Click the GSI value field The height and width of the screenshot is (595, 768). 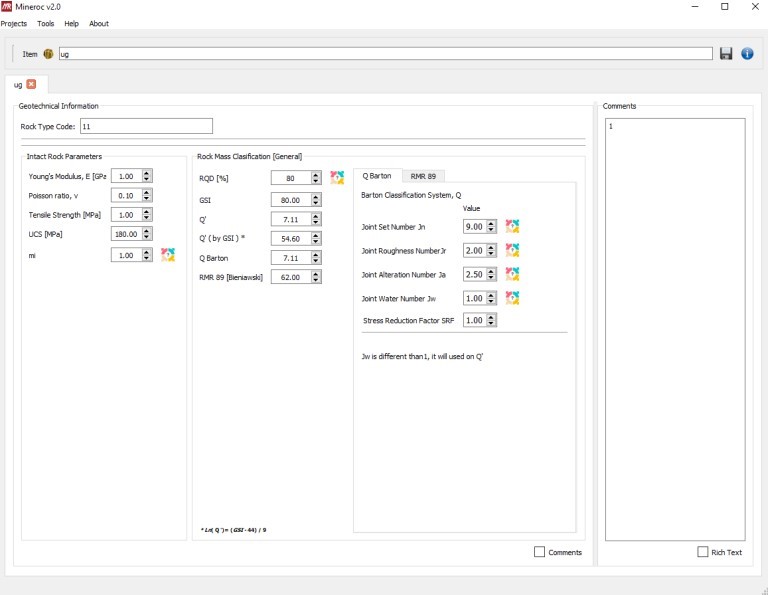pyautogui.click(x=291, y=200)
